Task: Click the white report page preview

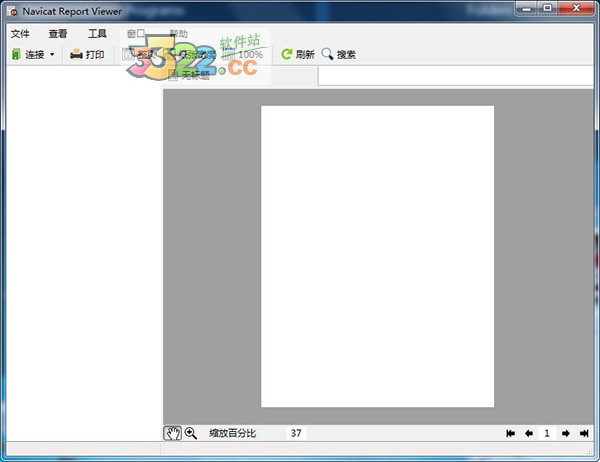Action: tap(377, 256)
